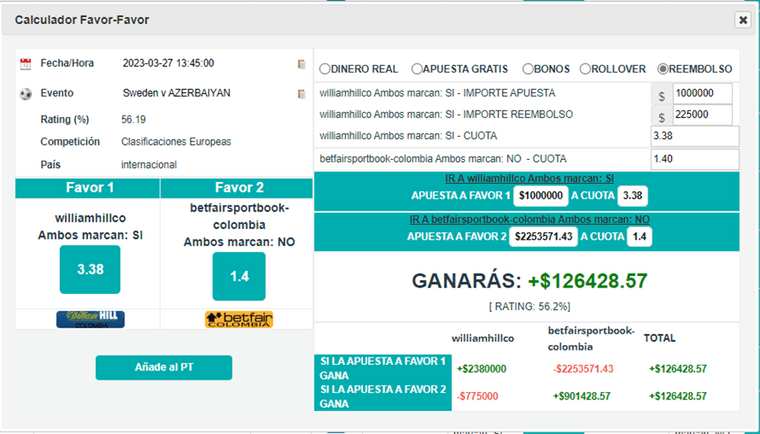Click the +$901428.57 result cell
Screen dimensions: 760x434
(582, 396)
